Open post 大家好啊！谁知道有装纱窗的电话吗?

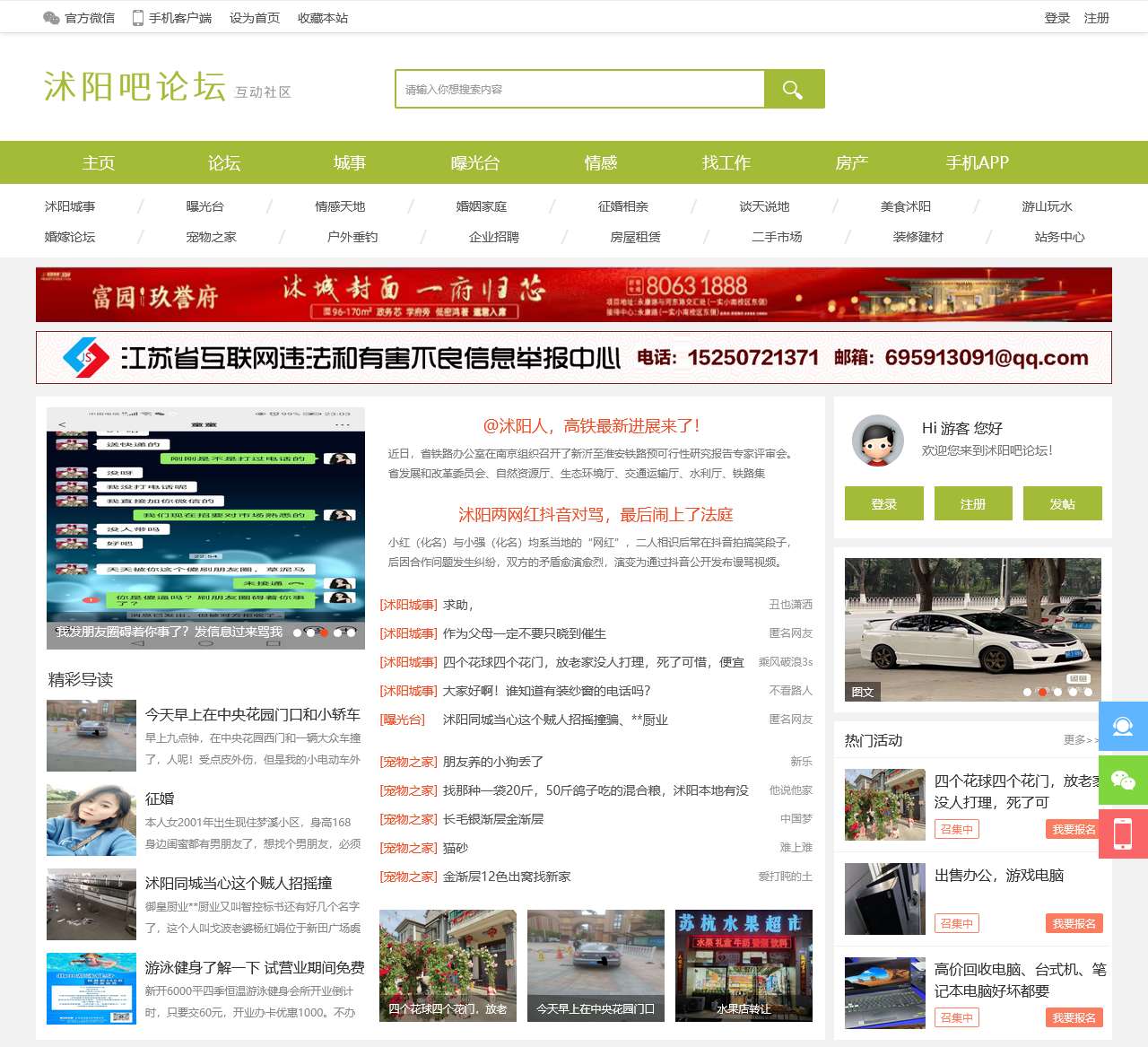[547, 691]
